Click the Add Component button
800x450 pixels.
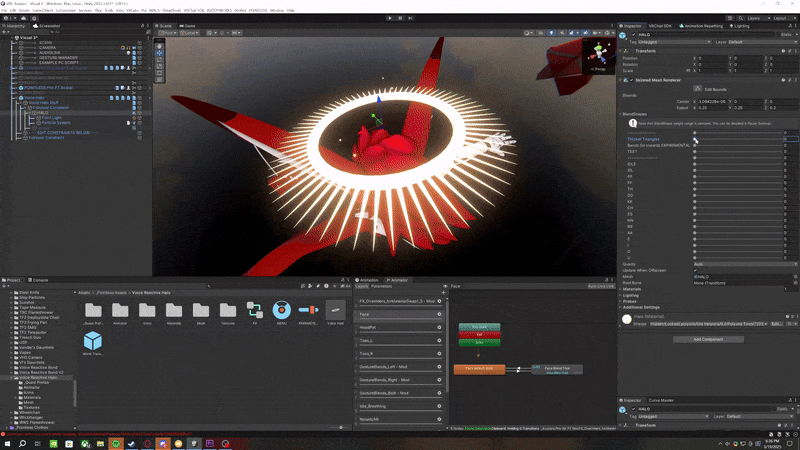tap(708, 339)
